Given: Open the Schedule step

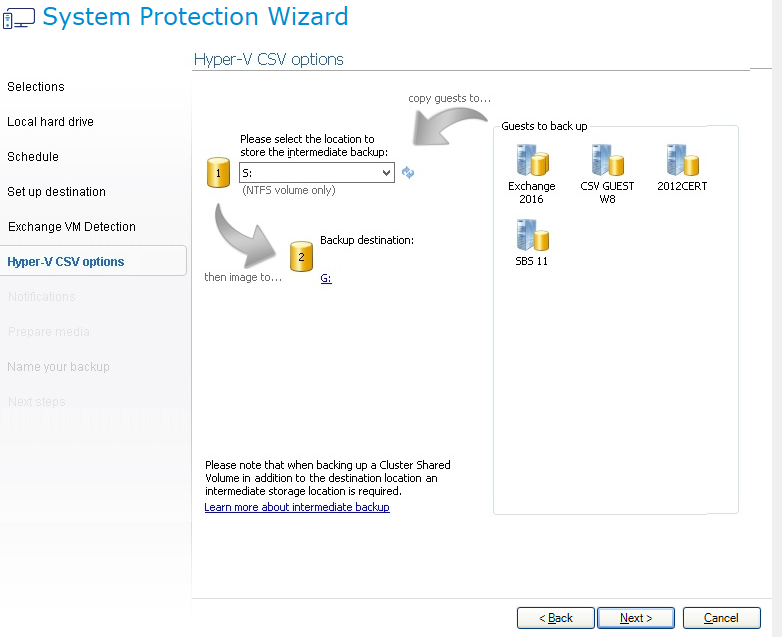Looking at the screenshot, I should (33, 157).
